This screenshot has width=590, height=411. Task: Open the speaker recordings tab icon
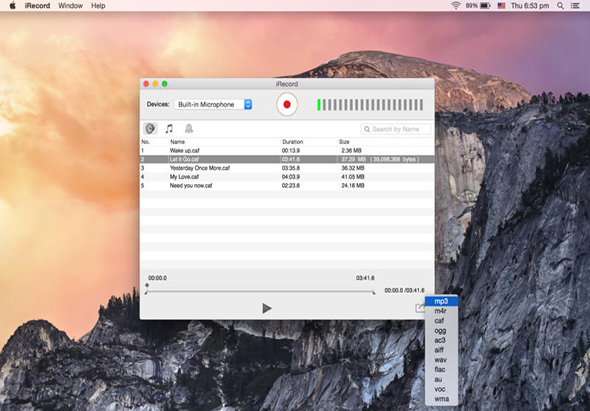pyautogui.click(x=150, y=129)
